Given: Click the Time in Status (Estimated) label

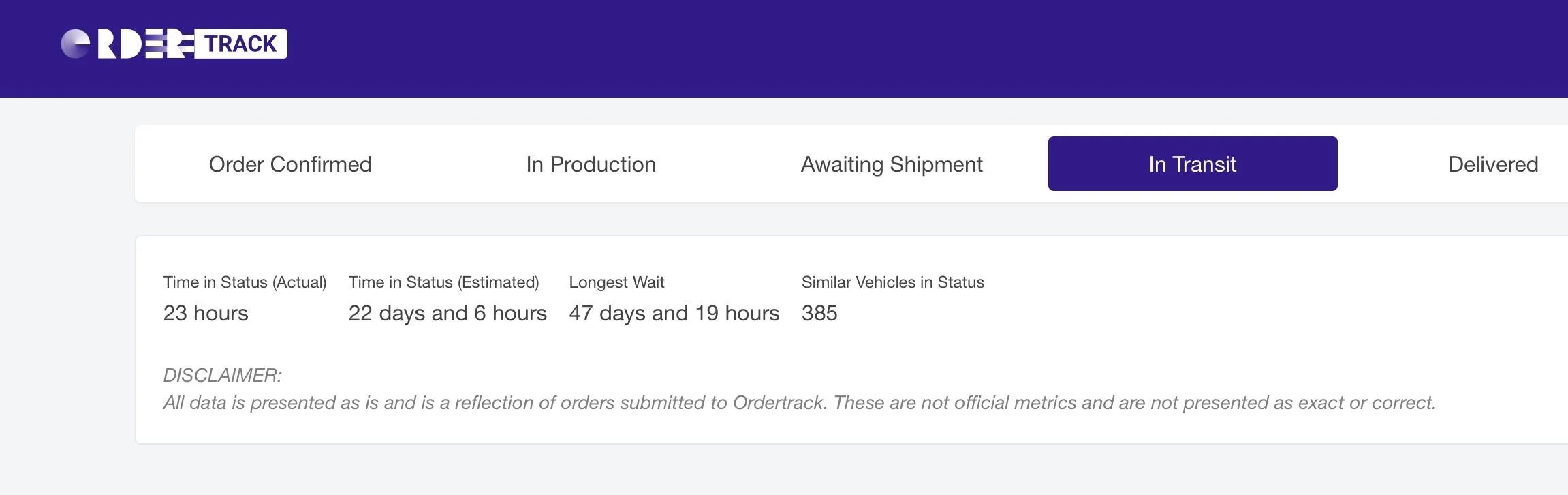Looking at the screenshot, I should point(443,282).
